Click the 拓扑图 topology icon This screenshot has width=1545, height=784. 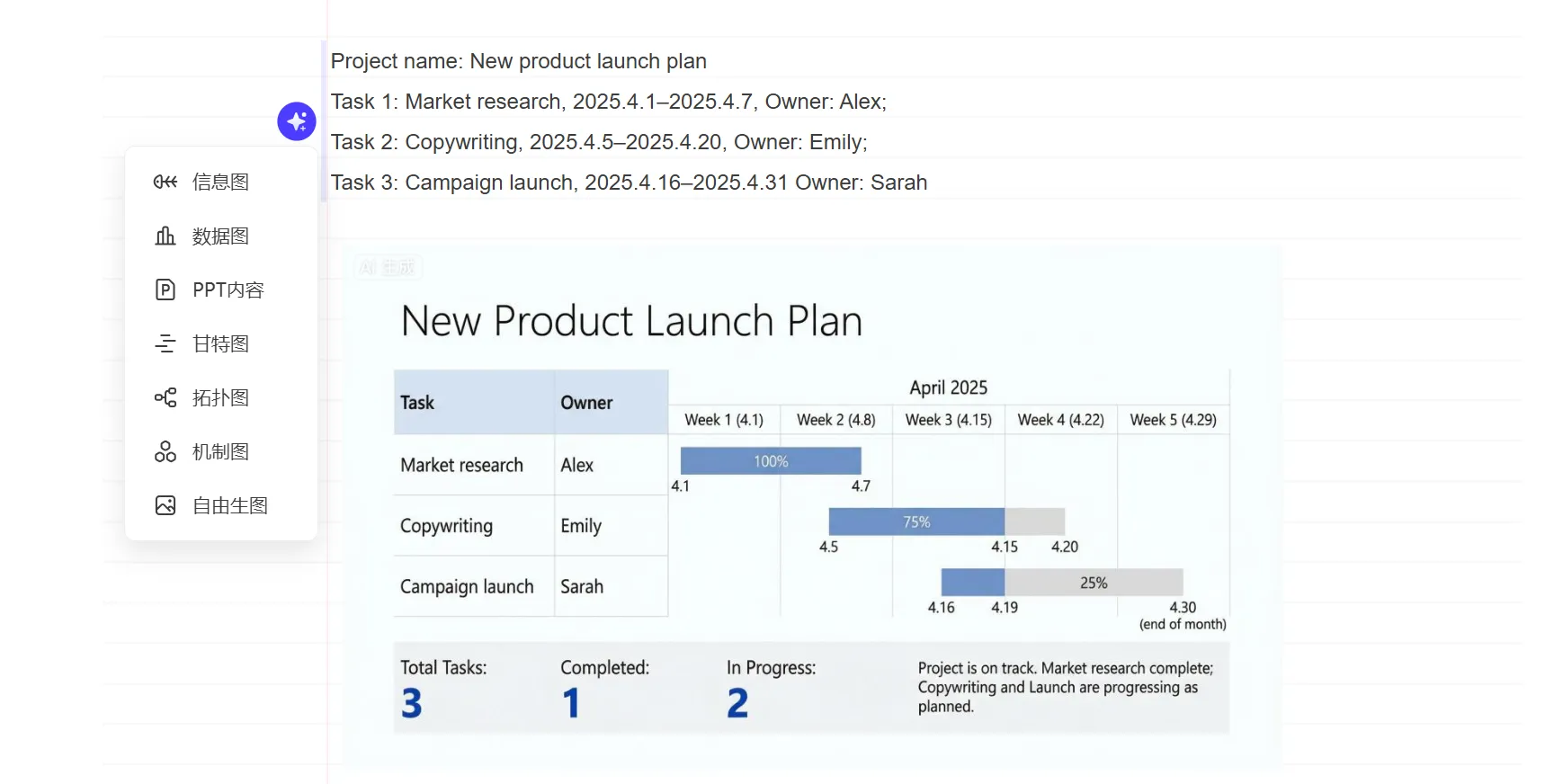[x=165, y=397]
